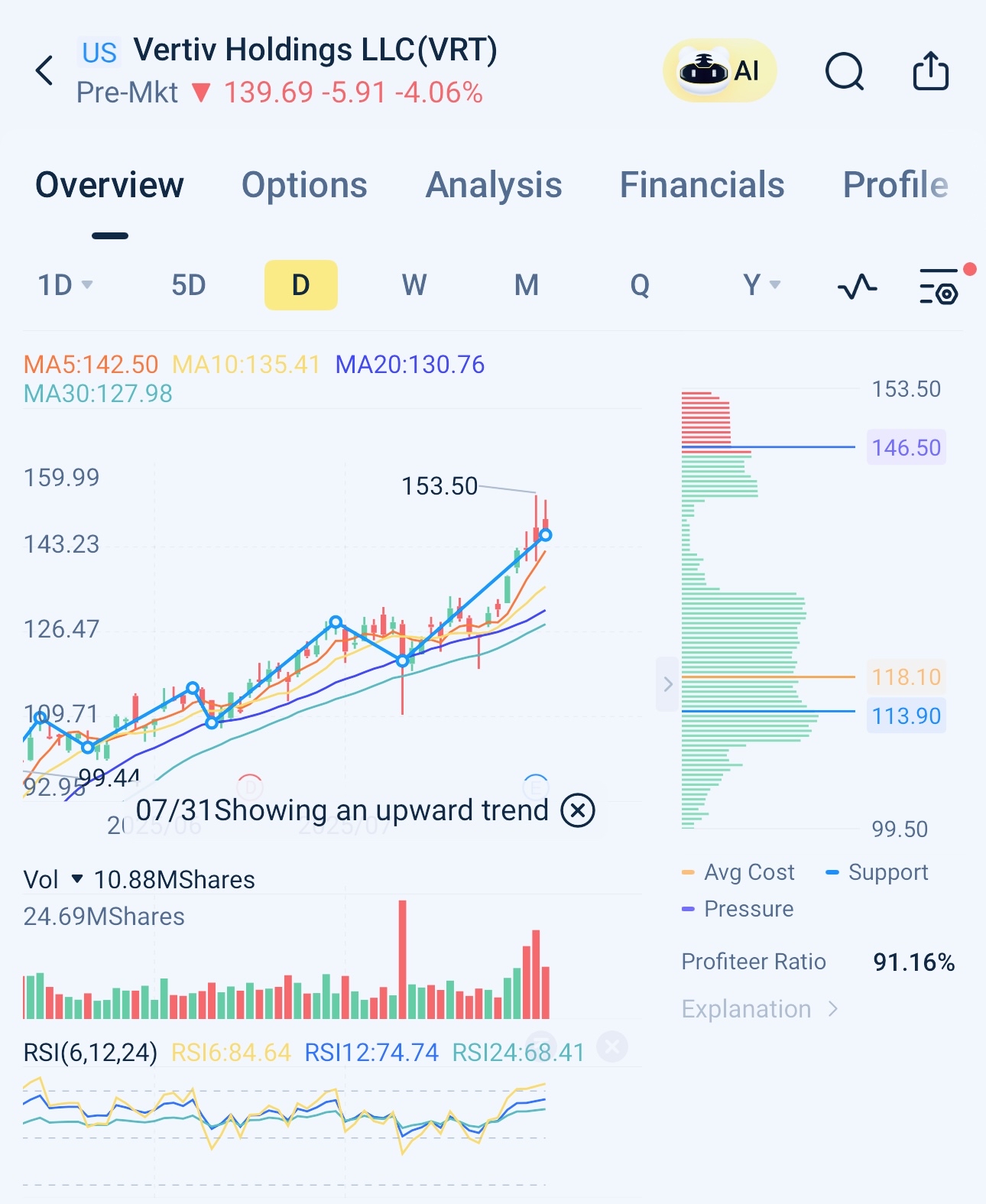
Task: Switch chart to weekly W period
Action: click(414, 285)
